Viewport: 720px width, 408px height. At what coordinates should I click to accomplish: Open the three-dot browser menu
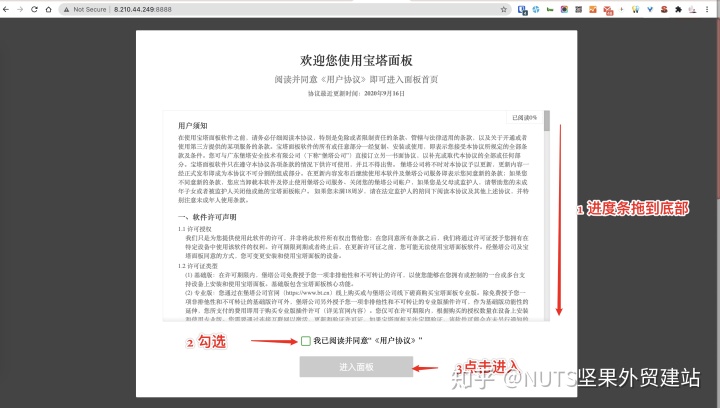[x=707, y=9]
